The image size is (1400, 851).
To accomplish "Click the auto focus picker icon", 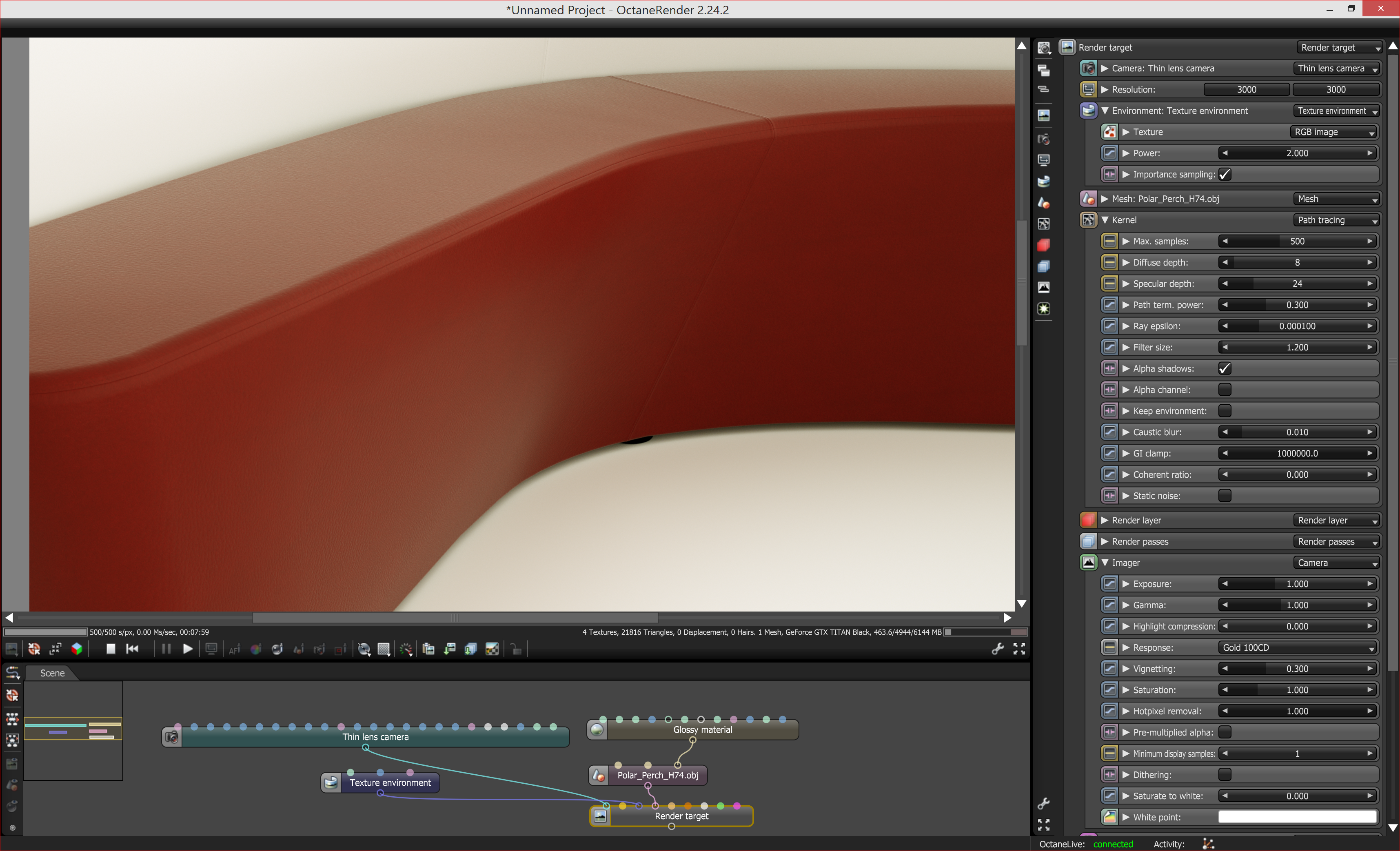I will (235, 649).
